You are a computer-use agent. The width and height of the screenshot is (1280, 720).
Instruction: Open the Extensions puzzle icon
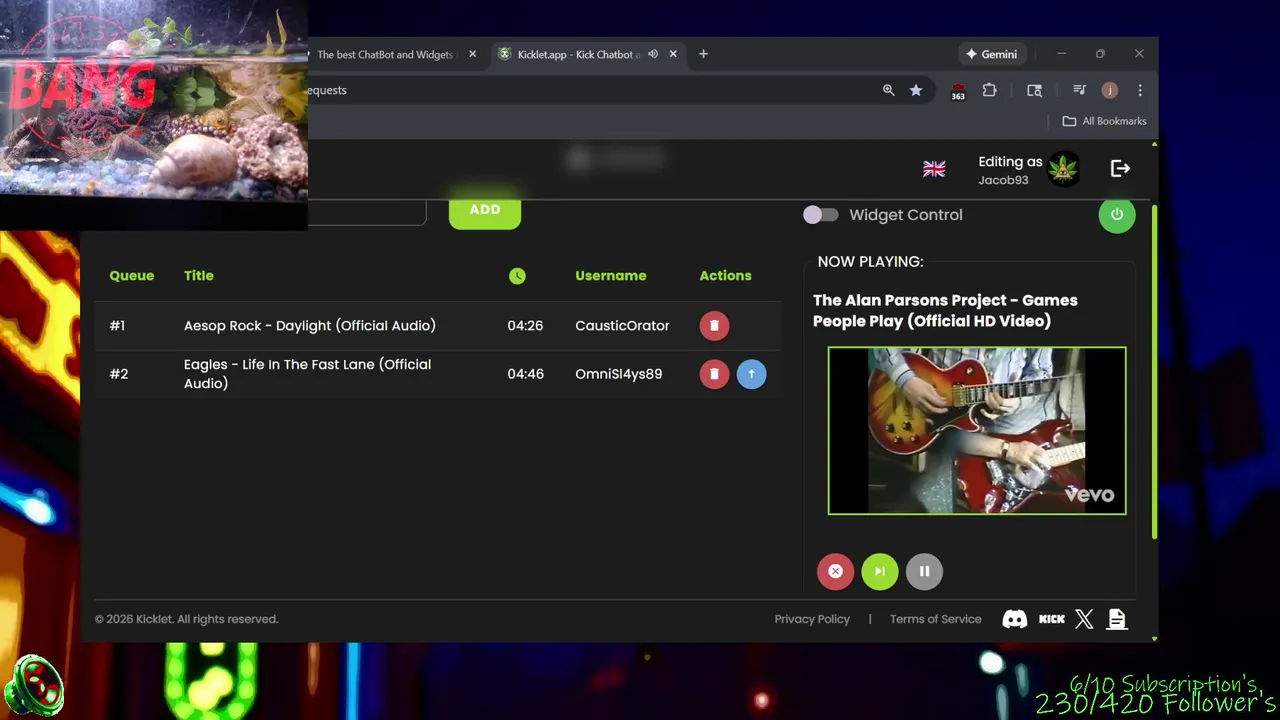coord(989,90)
